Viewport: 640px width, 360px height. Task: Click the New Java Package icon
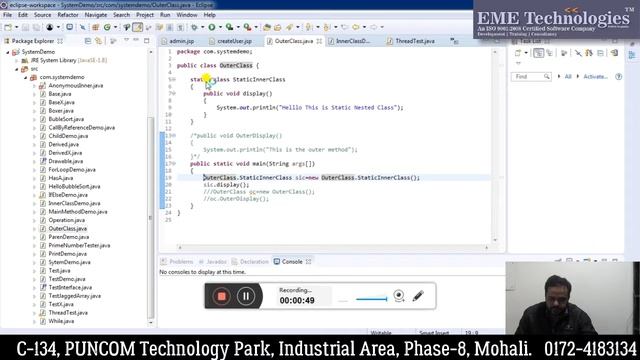[96, 27]
